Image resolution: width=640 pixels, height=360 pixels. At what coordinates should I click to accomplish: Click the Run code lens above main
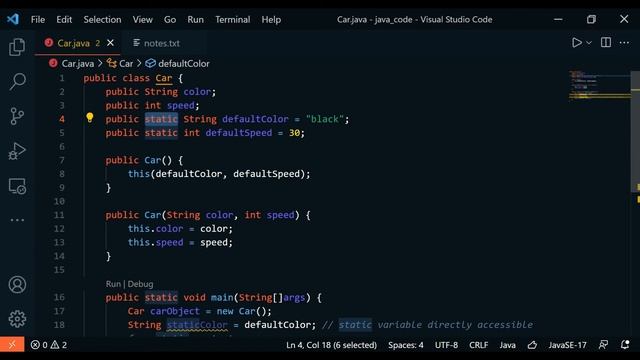[113, 284]
